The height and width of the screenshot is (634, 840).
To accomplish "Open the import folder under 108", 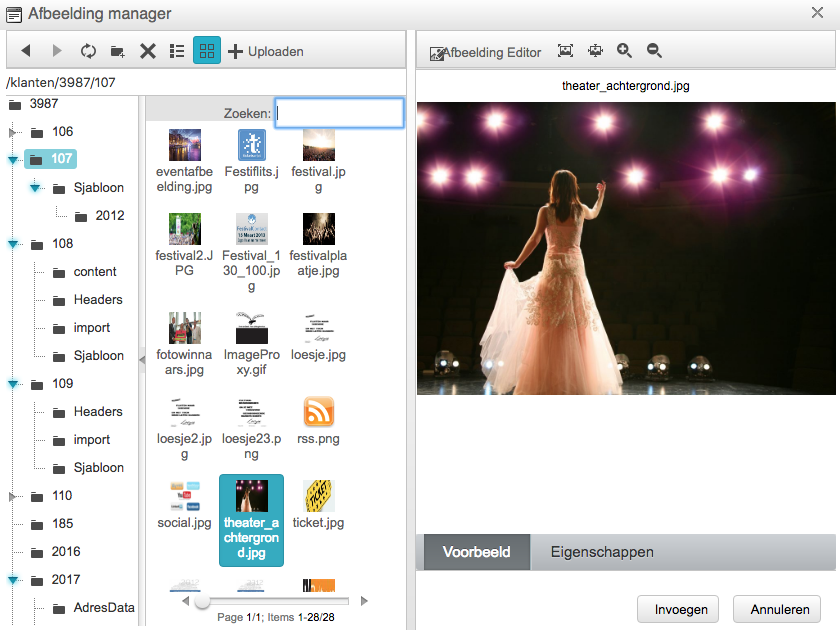I will [81, 328].
